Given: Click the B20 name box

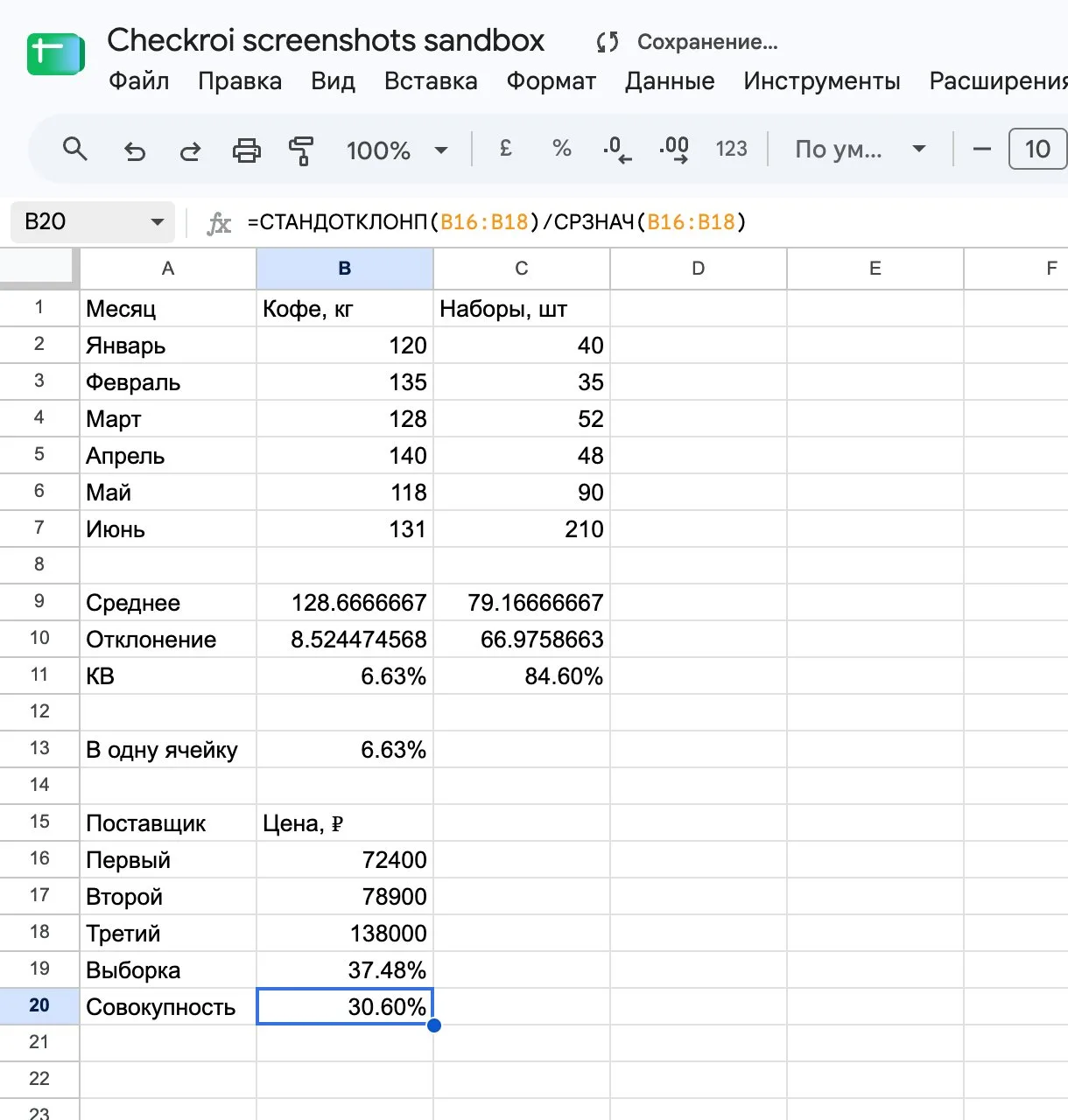Looking at the screenshot, I should pyautogui.click(x=93, y=221).
